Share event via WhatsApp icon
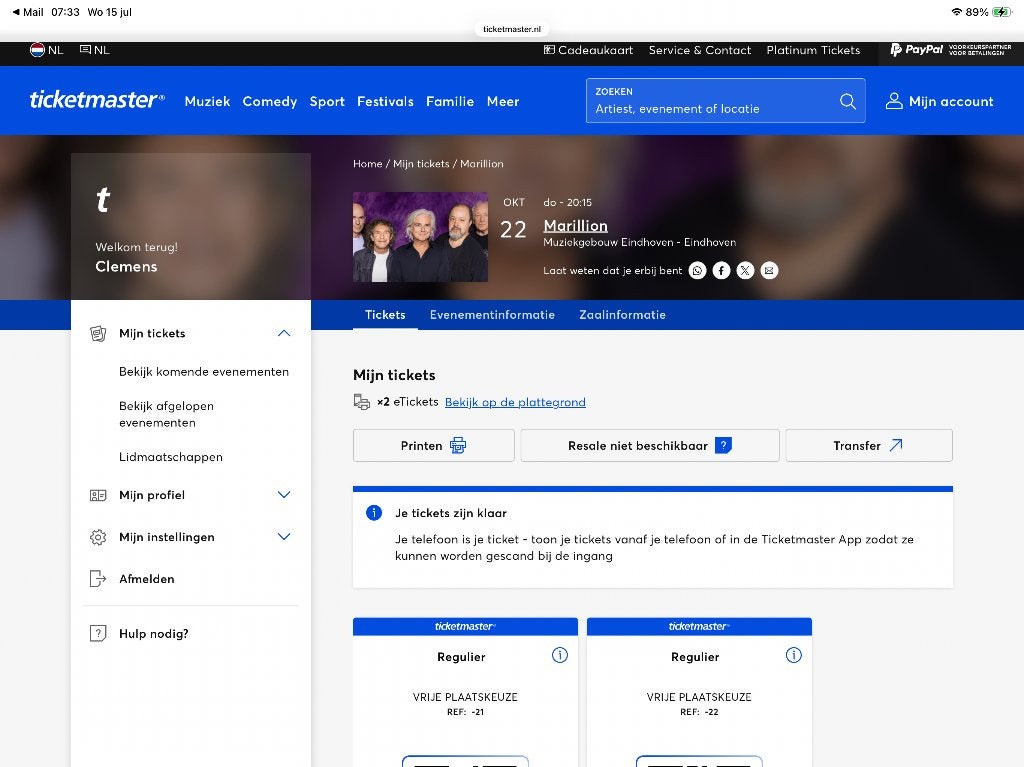 (x=697, y=270)
